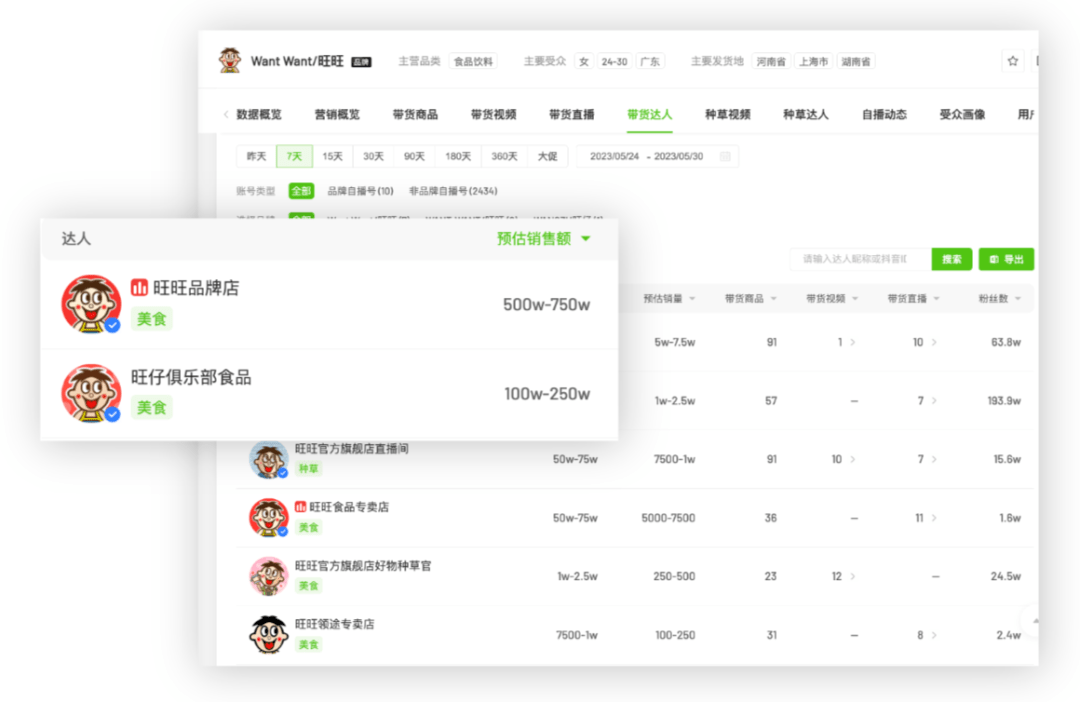Click the 旺旺品牌店 avatar
1080x702 pixels.
tap(90, 304)
